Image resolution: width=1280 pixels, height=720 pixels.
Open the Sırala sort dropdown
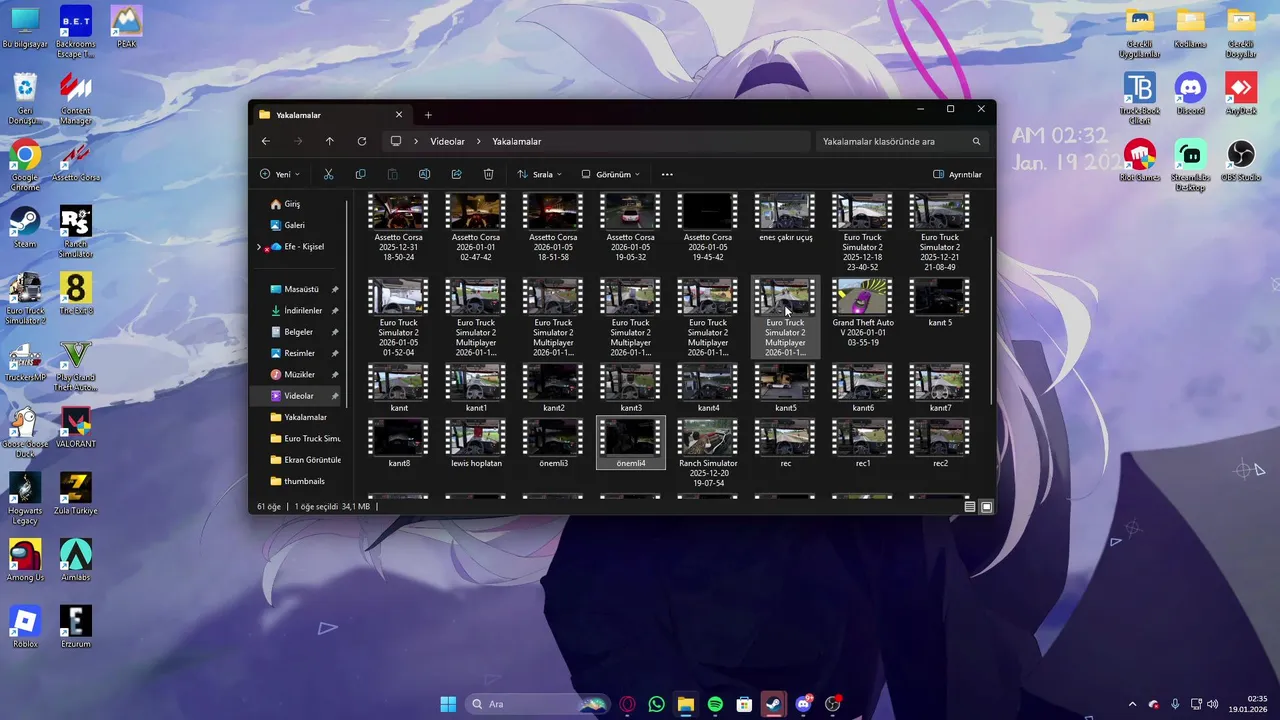(x=539, y=174)
